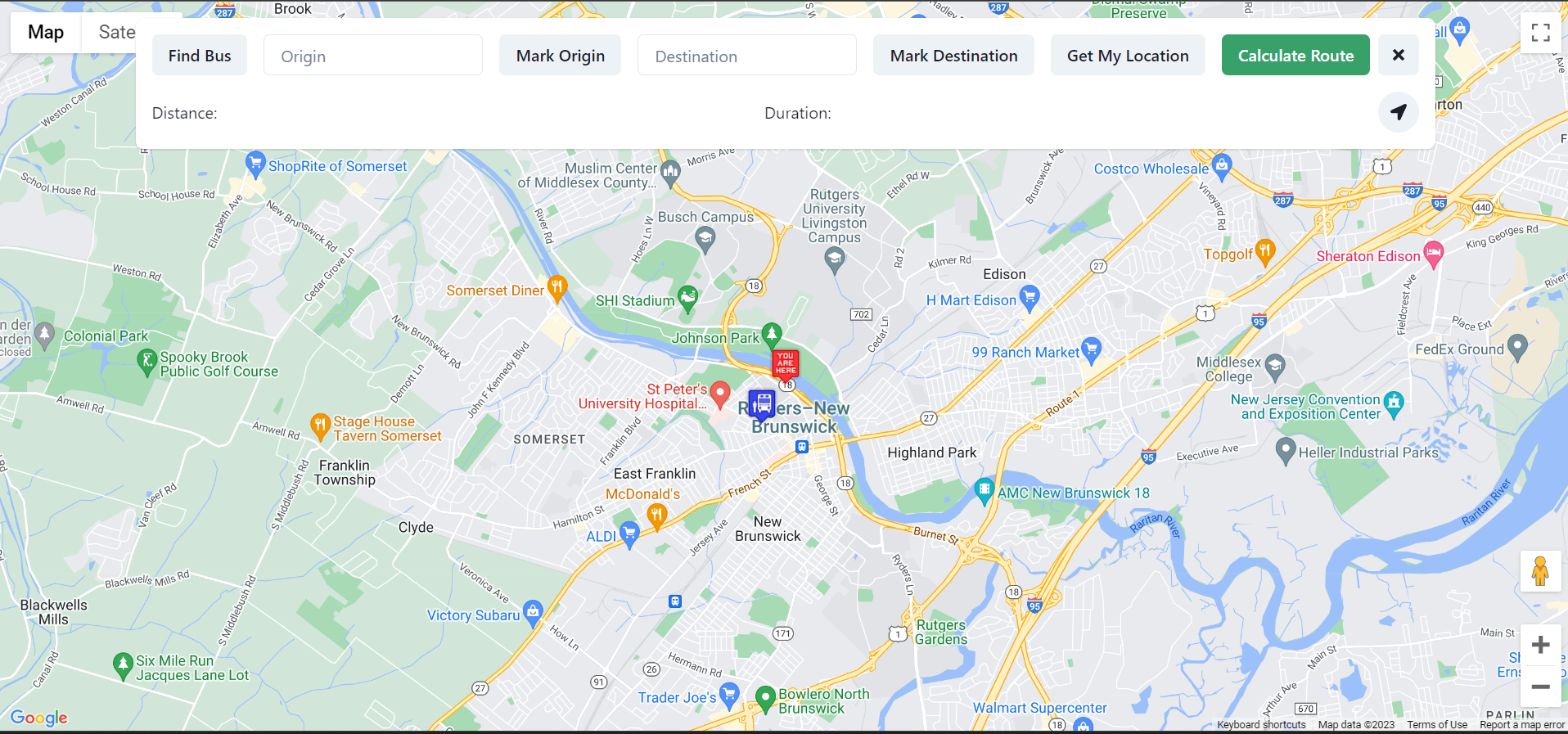Click the Mark Destination button
This screenshot has height=734, width=1568.
pos(954,56)
